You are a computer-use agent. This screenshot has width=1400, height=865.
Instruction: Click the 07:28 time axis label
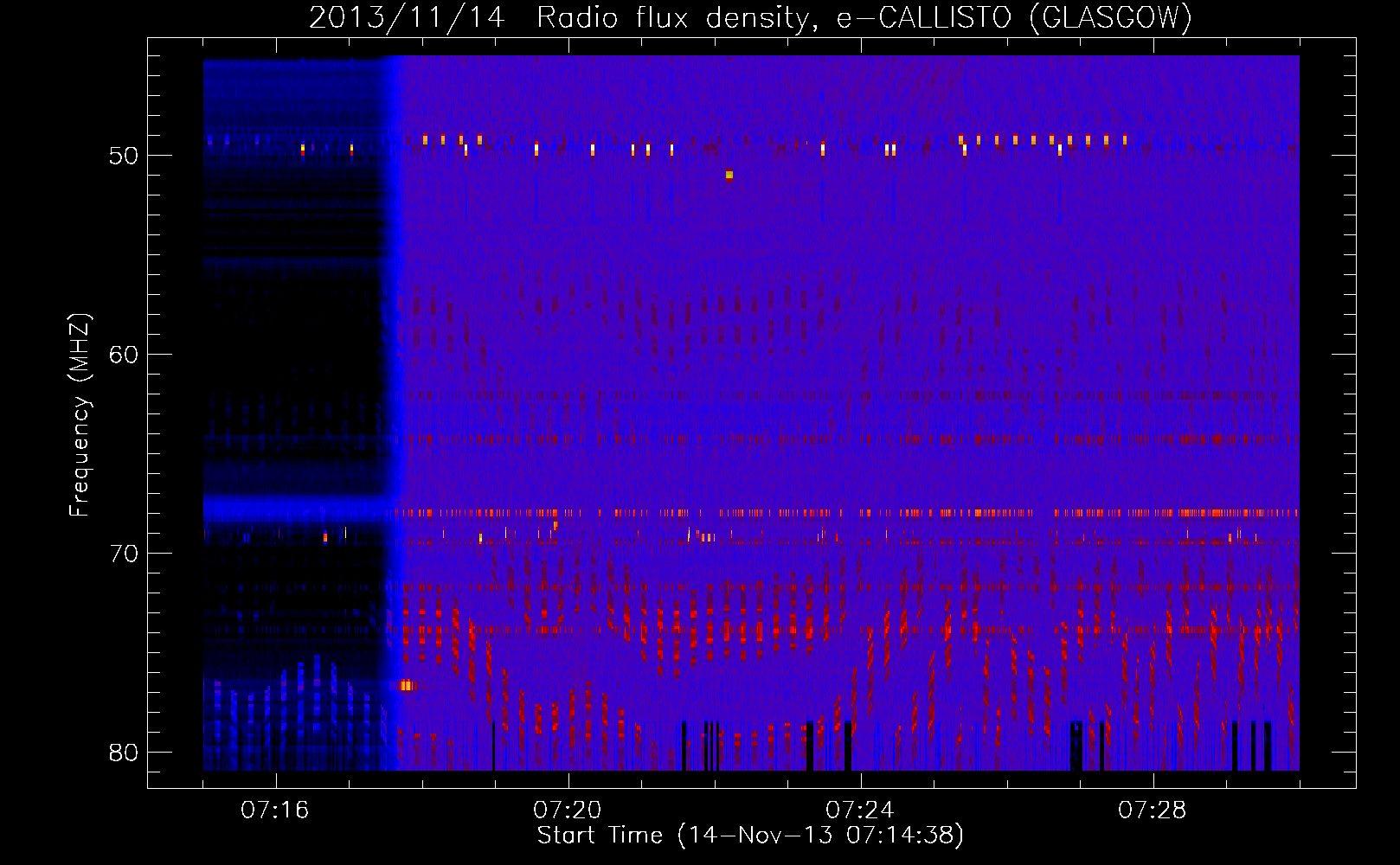(x=1153, y=811)
